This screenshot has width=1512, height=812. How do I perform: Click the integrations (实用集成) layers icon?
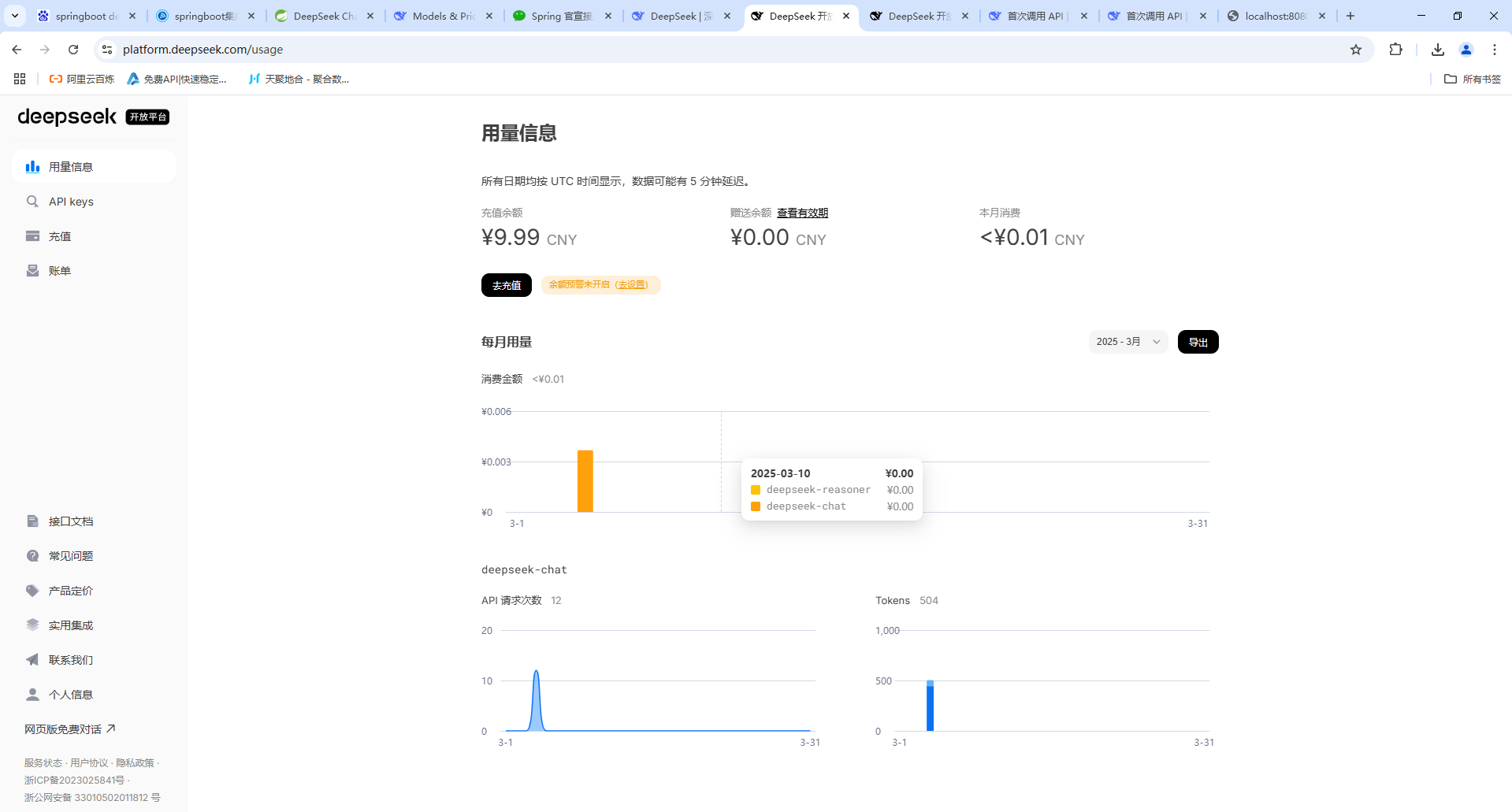point(32,625)
